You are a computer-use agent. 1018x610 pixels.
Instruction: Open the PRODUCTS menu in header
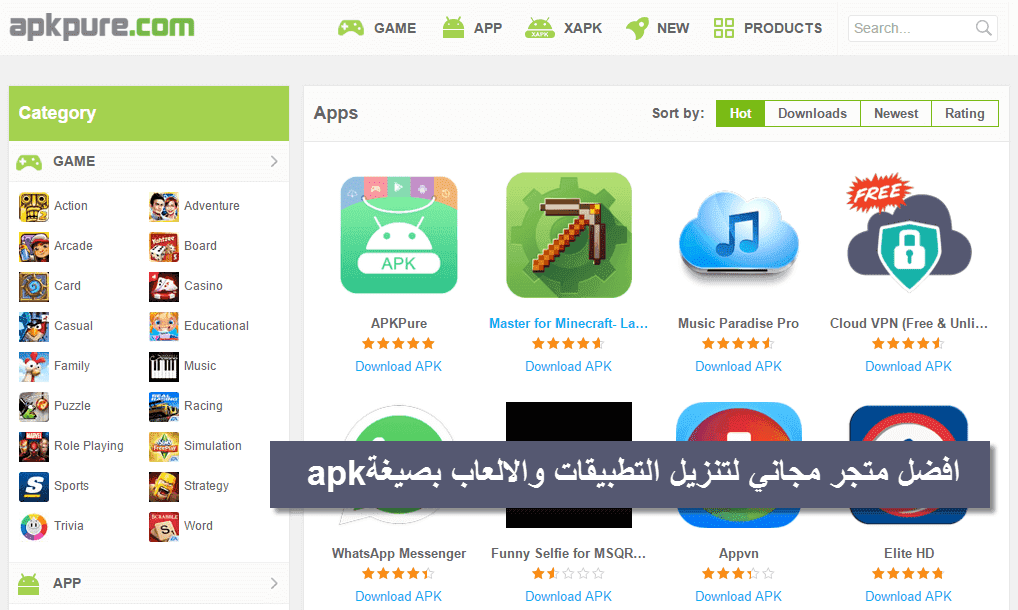(767, 28)
